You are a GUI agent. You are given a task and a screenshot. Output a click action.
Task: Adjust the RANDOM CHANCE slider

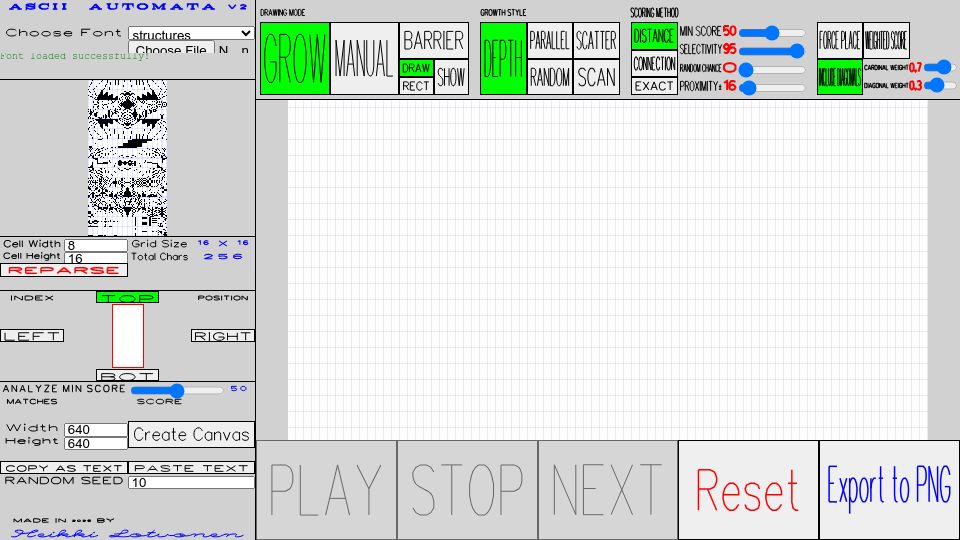[773, 69]
